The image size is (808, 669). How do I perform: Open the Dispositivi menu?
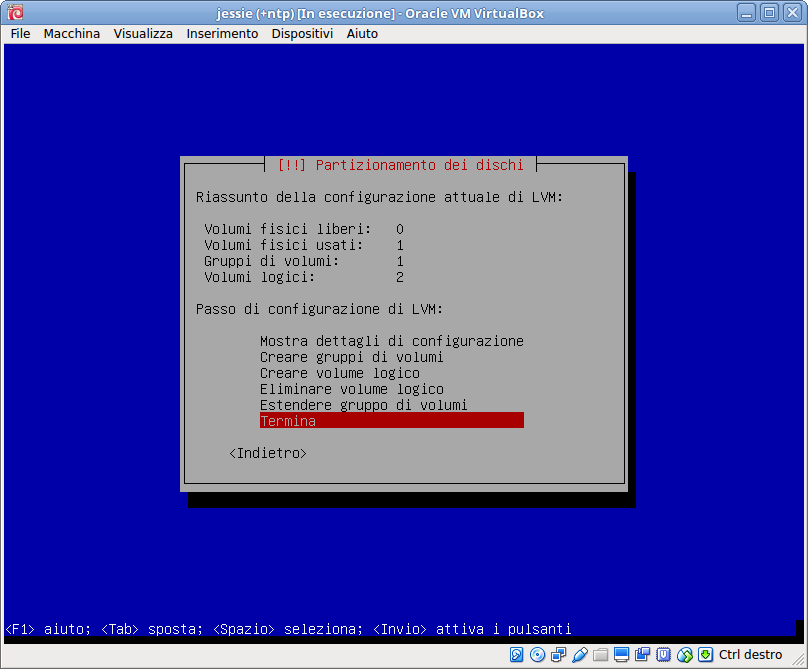(302, 34)
